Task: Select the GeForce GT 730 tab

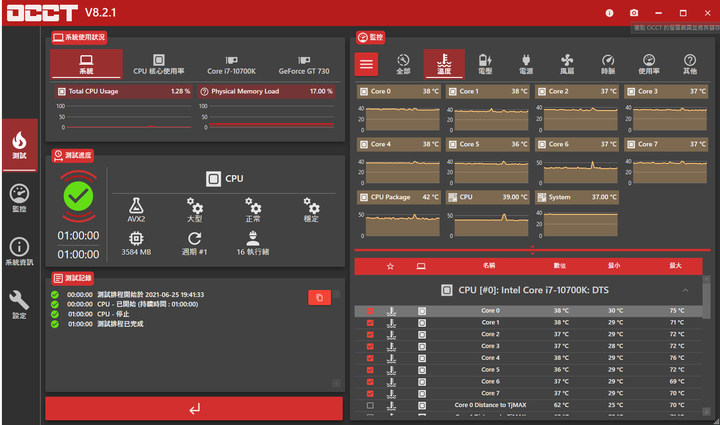Action: (304, 64)
